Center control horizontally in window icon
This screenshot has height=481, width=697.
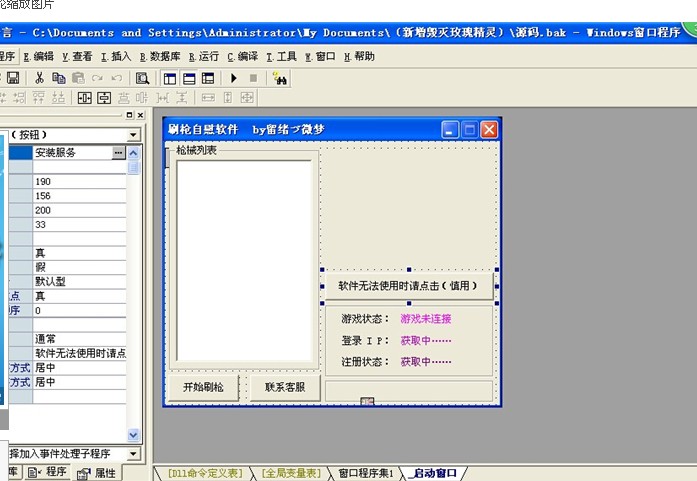click(84, 97)
